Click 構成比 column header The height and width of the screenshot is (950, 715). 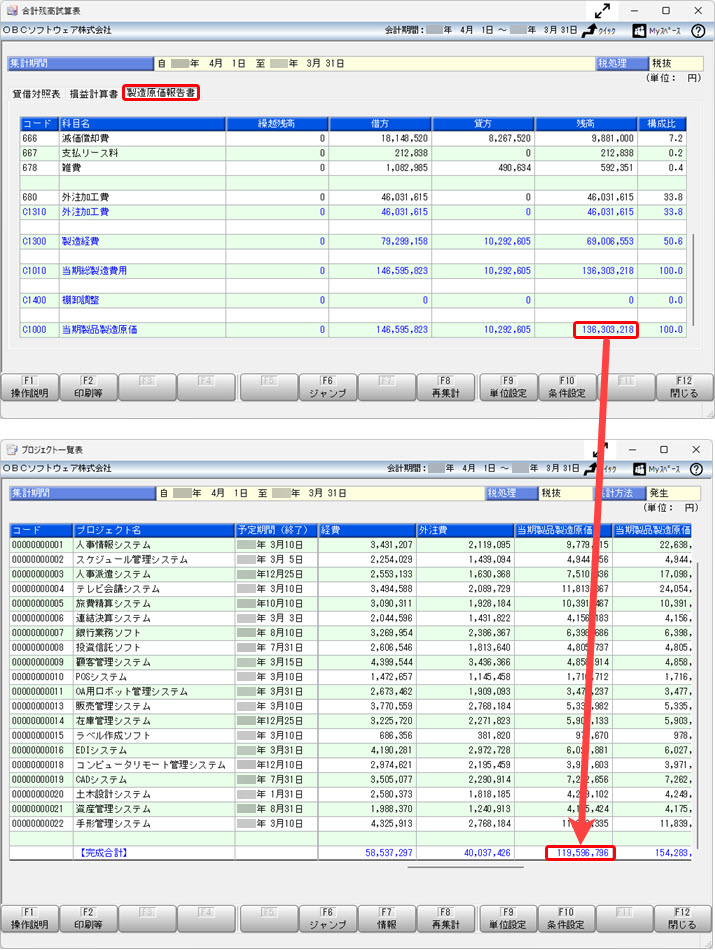coord(662,124)
